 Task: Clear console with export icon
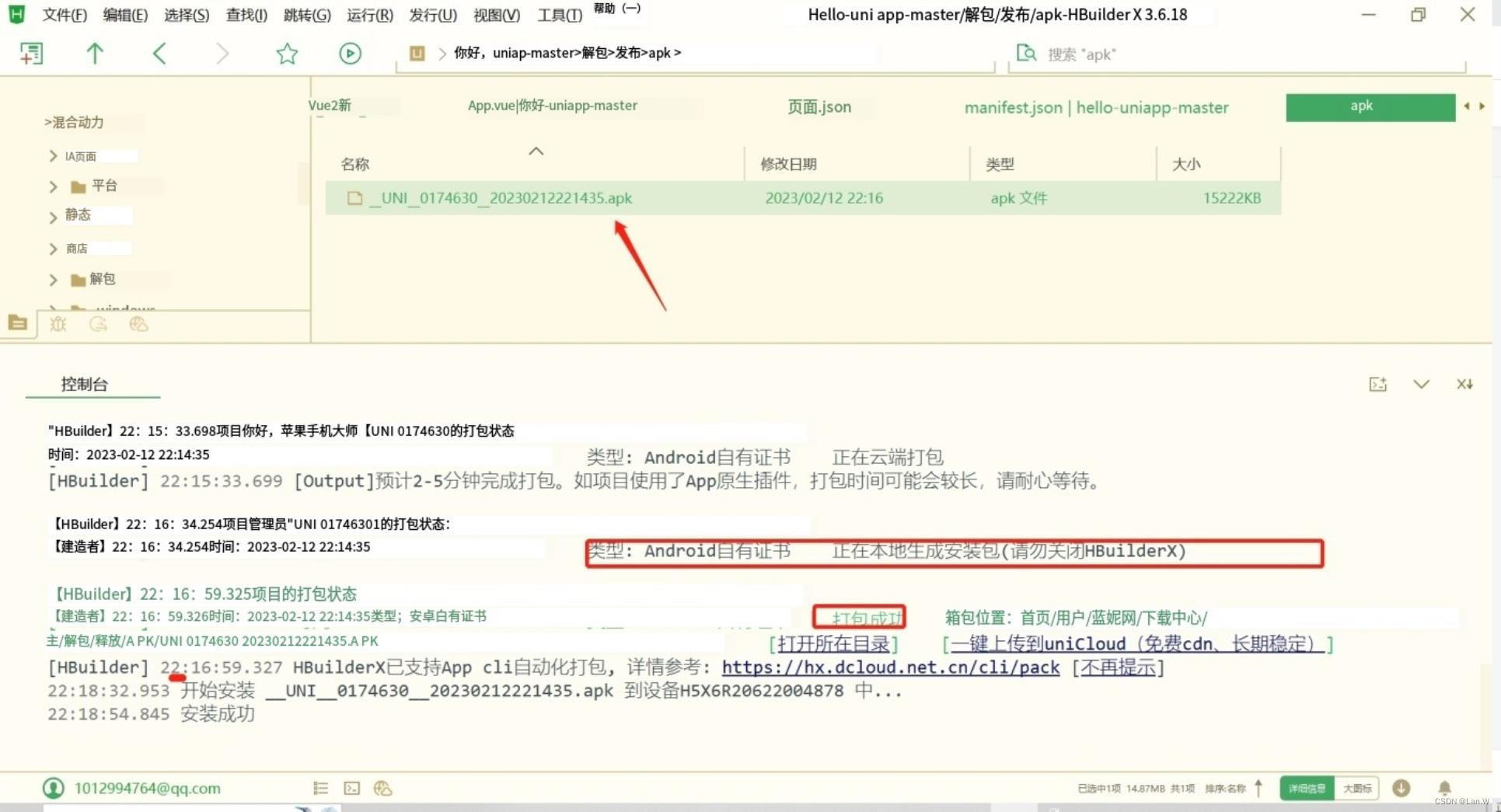1377,385
